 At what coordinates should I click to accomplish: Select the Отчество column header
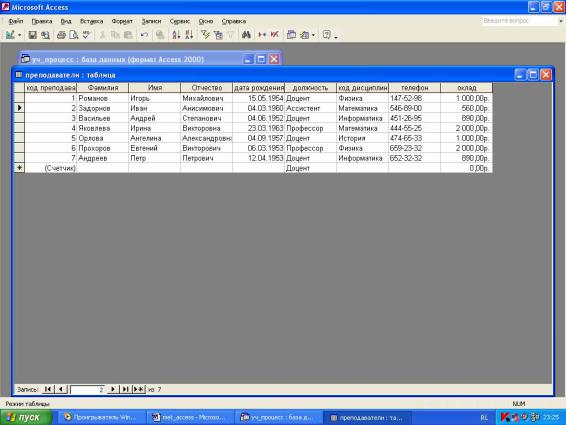(206, 88)
